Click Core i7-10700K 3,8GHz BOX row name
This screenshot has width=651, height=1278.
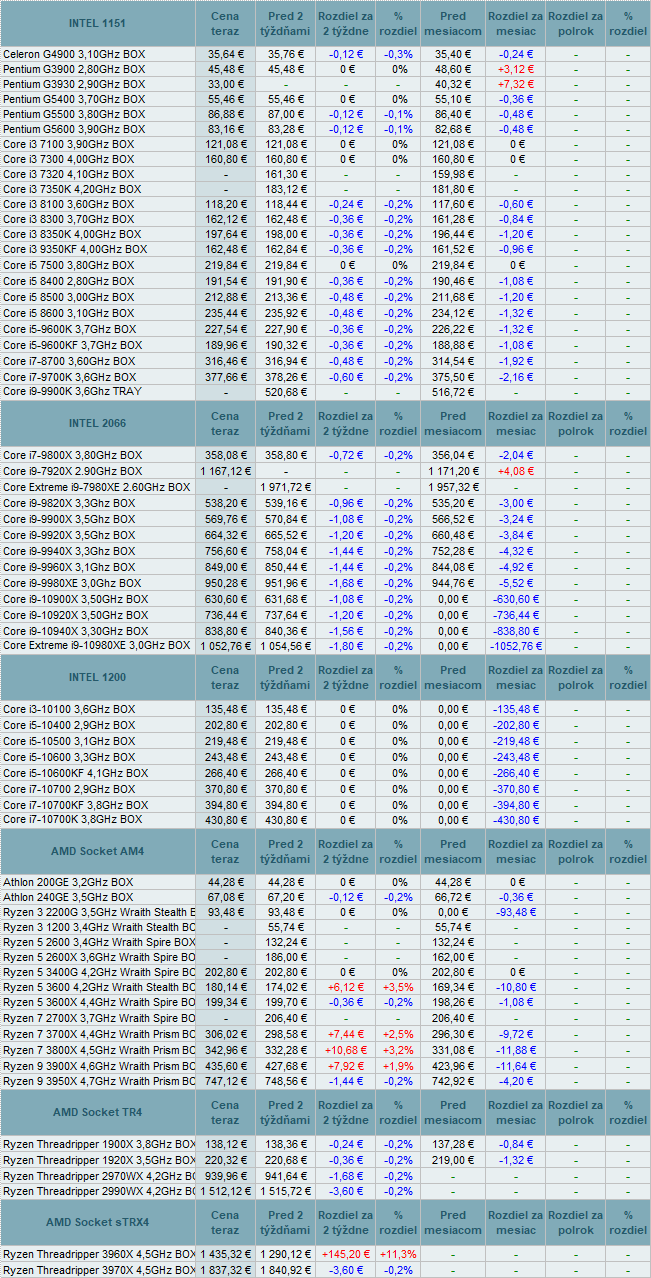[72, 819]
